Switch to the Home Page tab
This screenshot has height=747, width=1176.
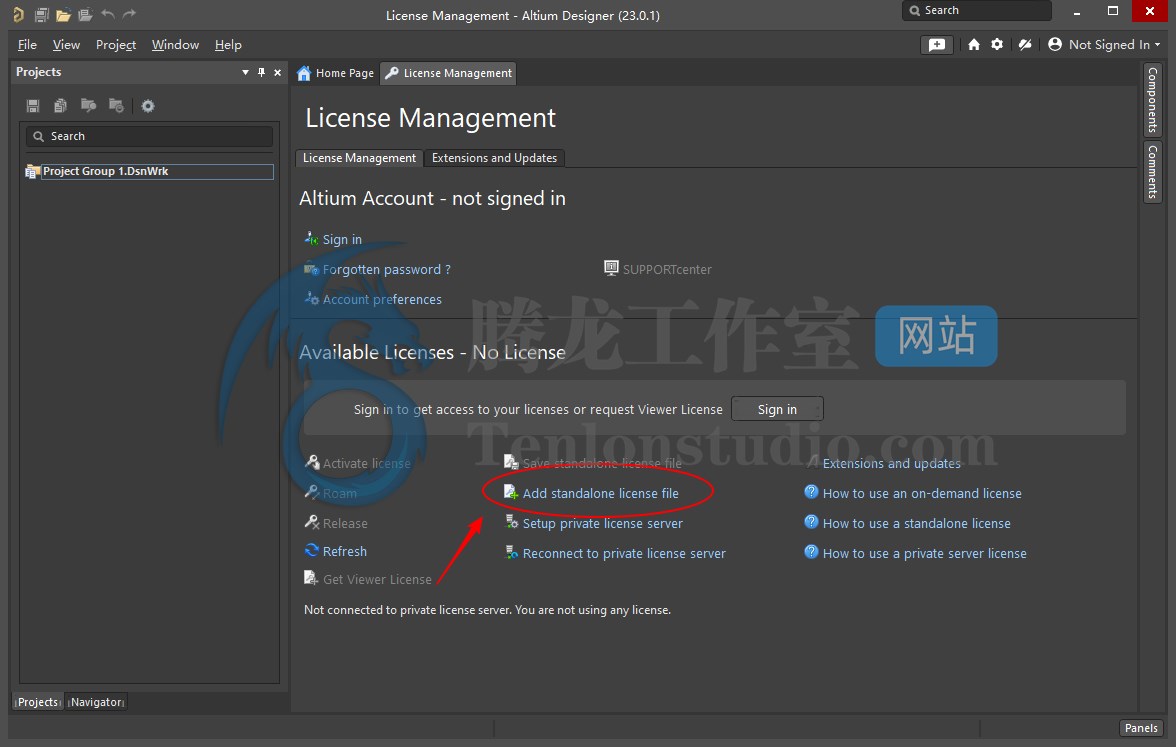coord(335,73)
